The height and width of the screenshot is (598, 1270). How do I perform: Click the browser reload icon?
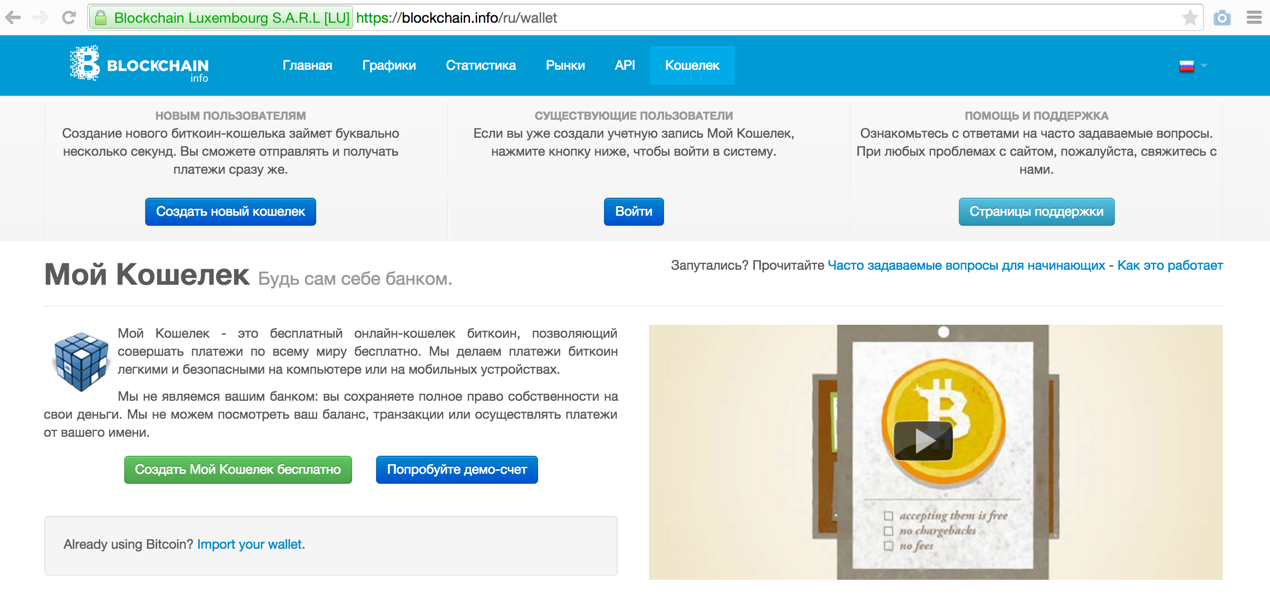tap(68, 17)
